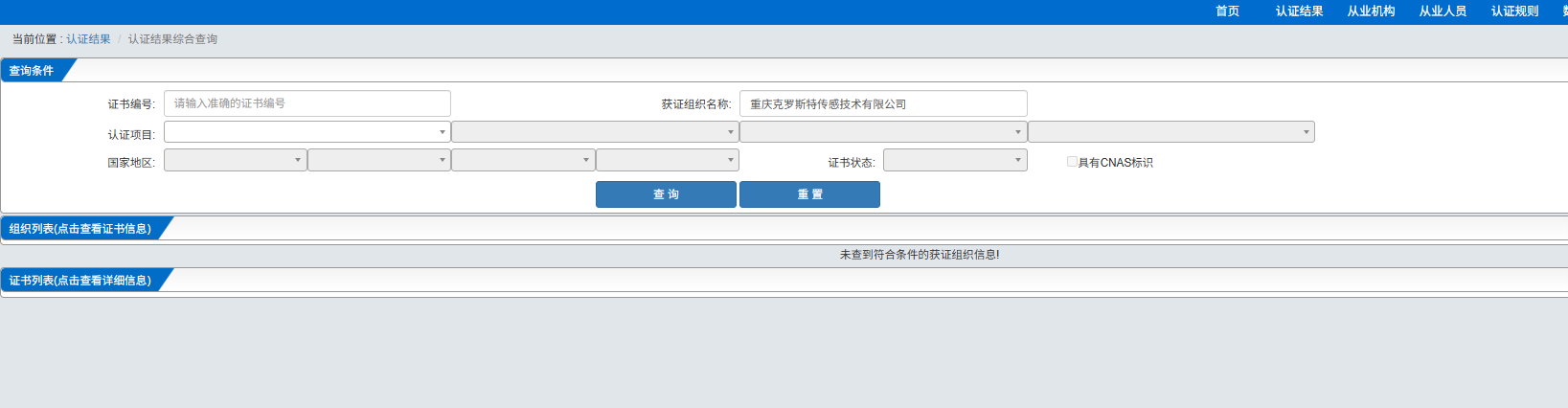Open the fourth 认证项目 dropdown
This screenshot has height=408, width=1568.
click(1171, 132)
